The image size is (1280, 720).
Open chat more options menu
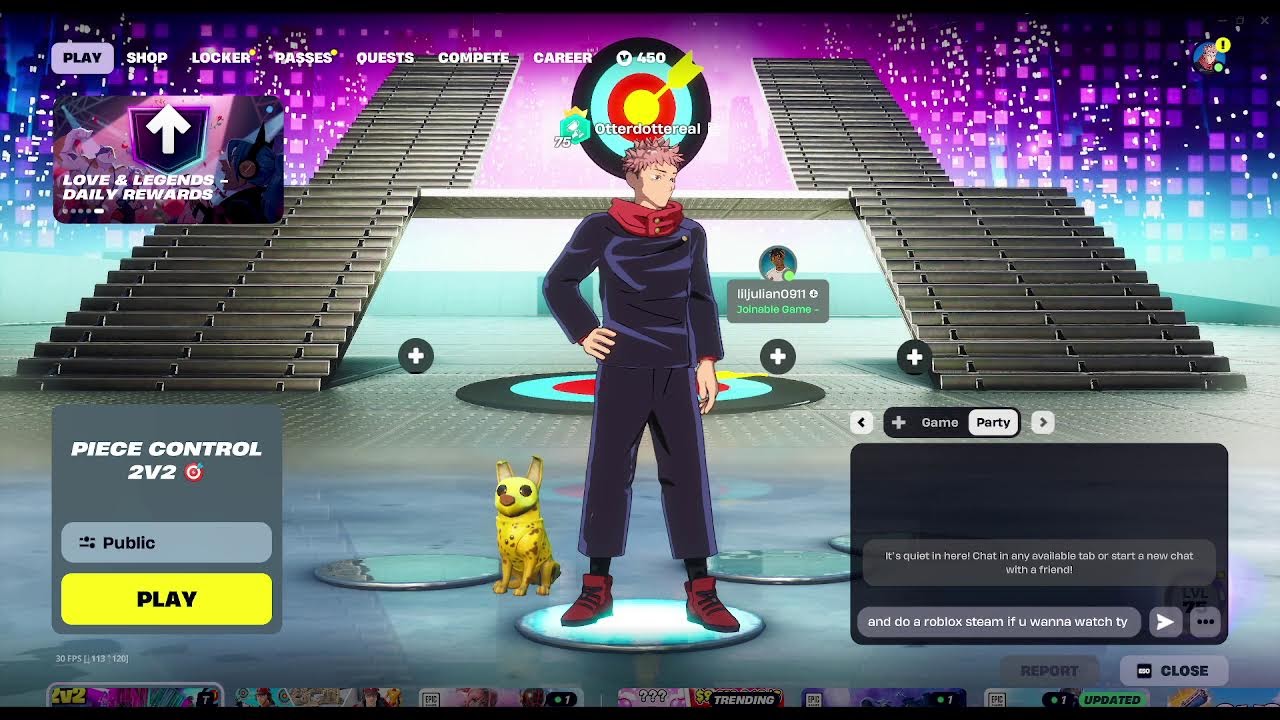point(1205,622)
